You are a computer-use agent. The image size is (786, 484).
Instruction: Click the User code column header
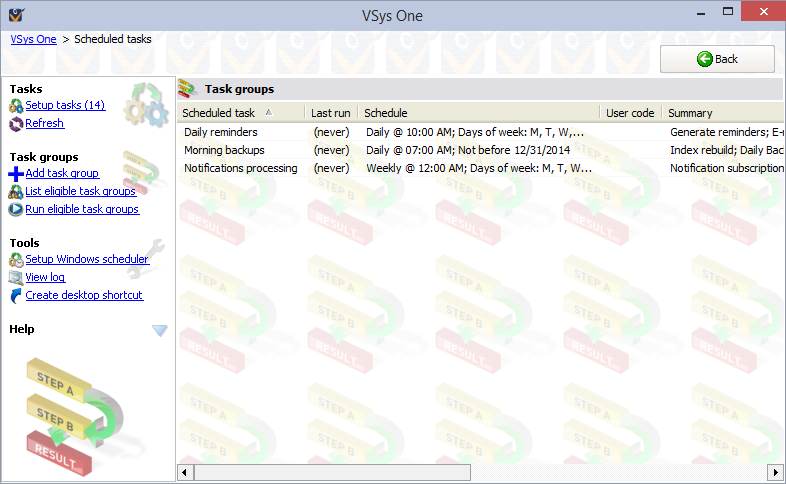click(630, 113)
